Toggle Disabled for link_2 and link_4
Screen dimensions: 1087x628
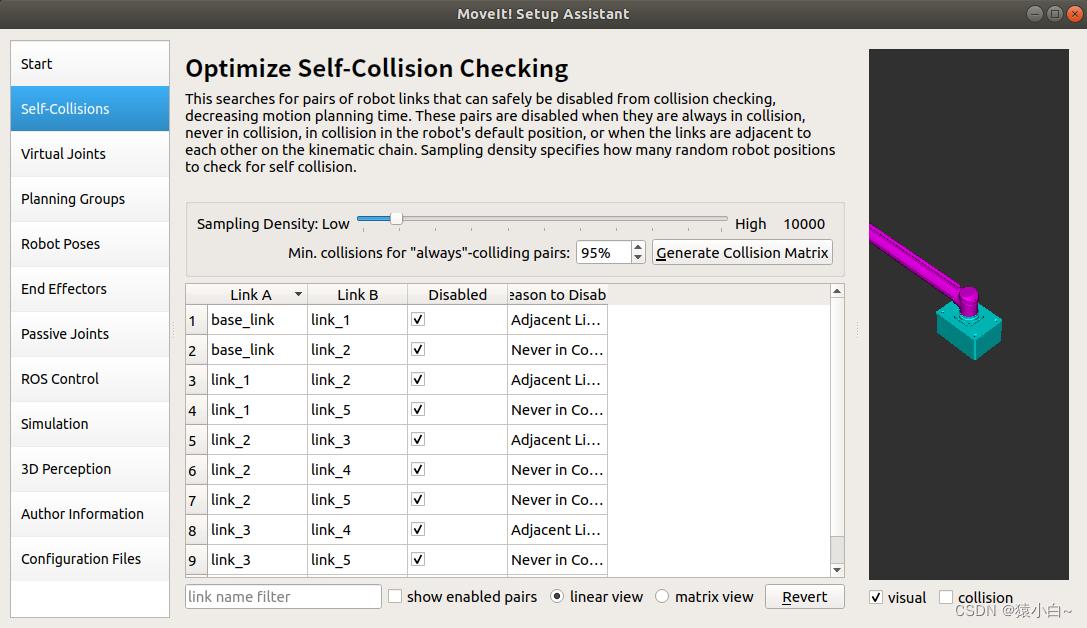click(x=418, y=469)
